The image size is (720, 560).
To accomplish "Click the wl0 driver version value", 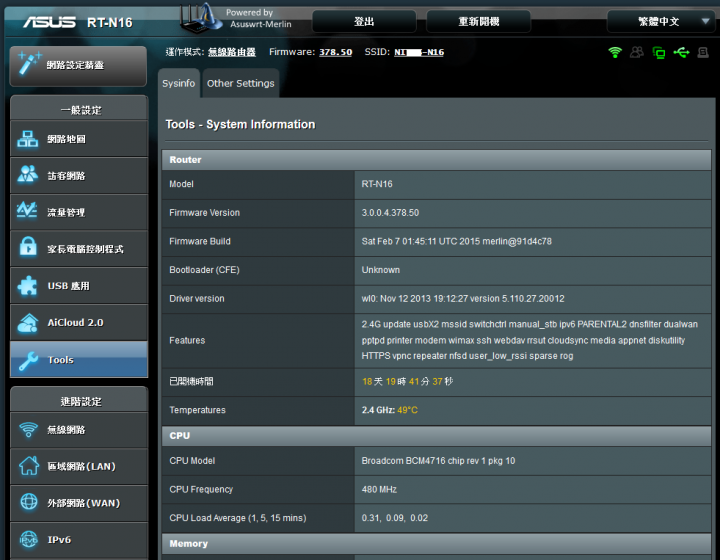I will pos(463,299).
